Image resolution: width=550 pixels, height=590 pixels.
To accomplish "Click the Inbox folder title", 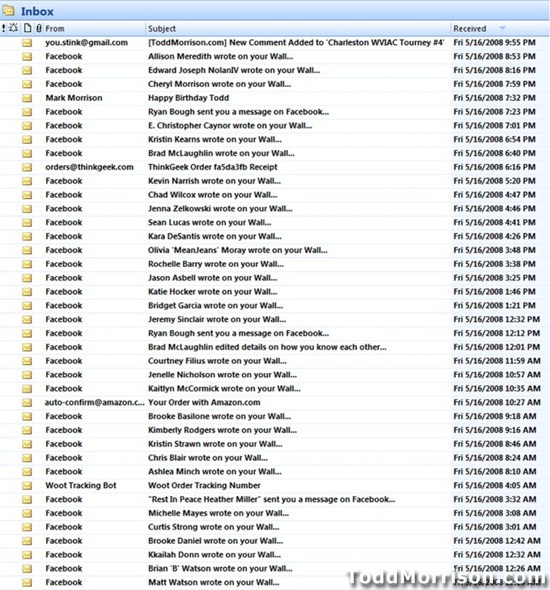I will 37,11.
